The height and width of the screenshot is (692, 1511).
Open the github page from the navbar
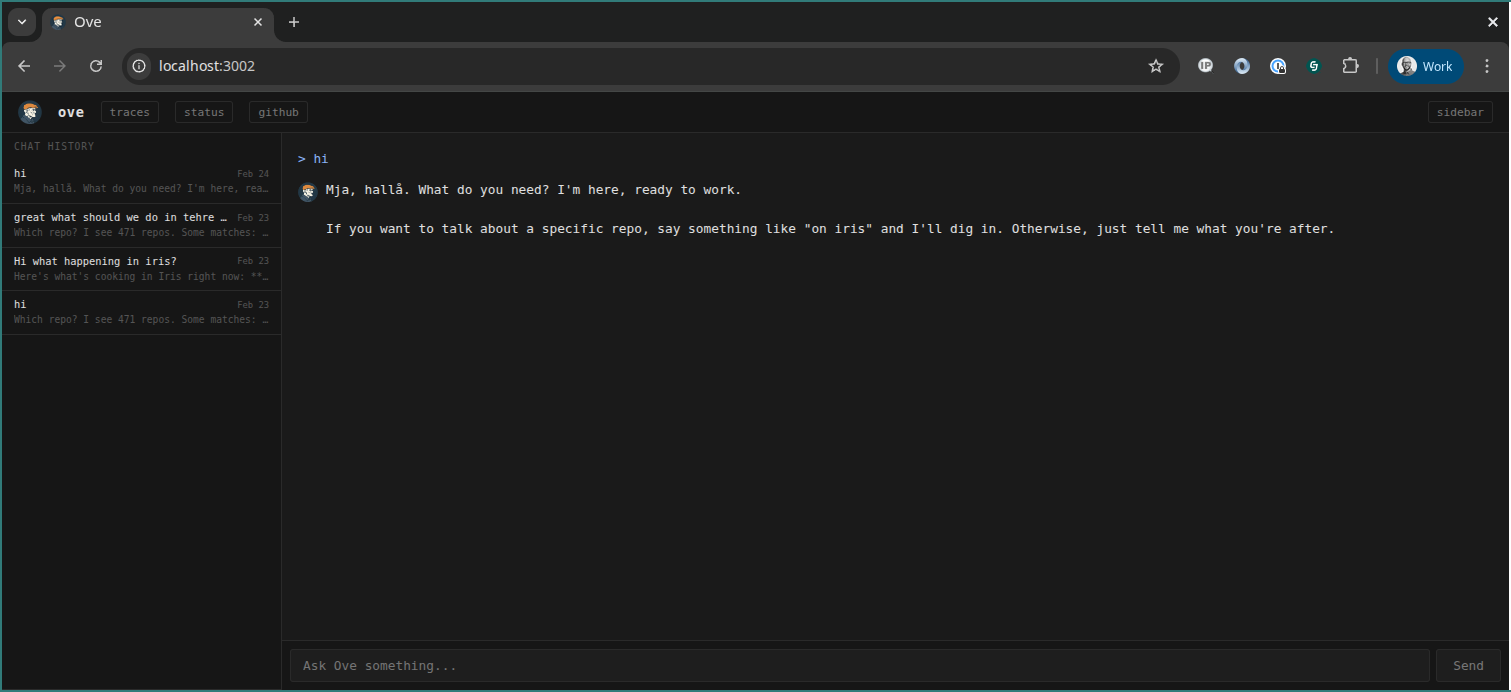click(x=277, y=111)
